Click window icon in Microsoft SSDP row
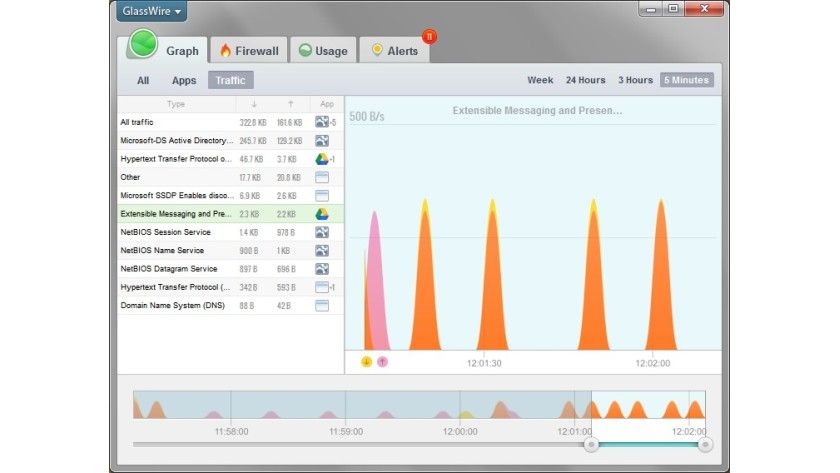The height and width of the screenshot is (473, 840). tap(322, 196)
